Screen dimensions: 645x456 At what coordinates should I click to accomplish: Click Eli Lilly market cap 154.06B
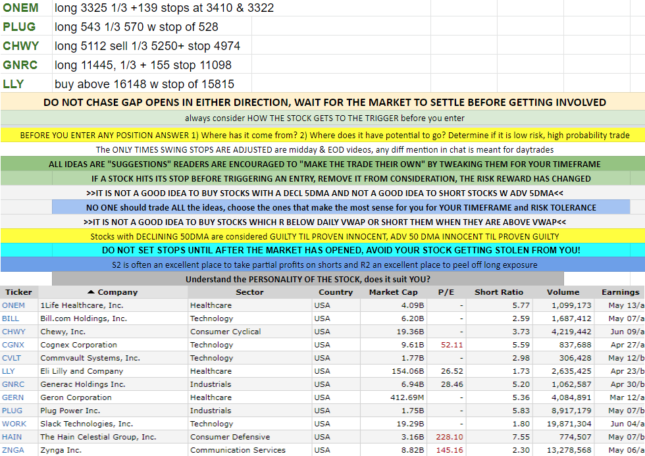click(408, 371)
